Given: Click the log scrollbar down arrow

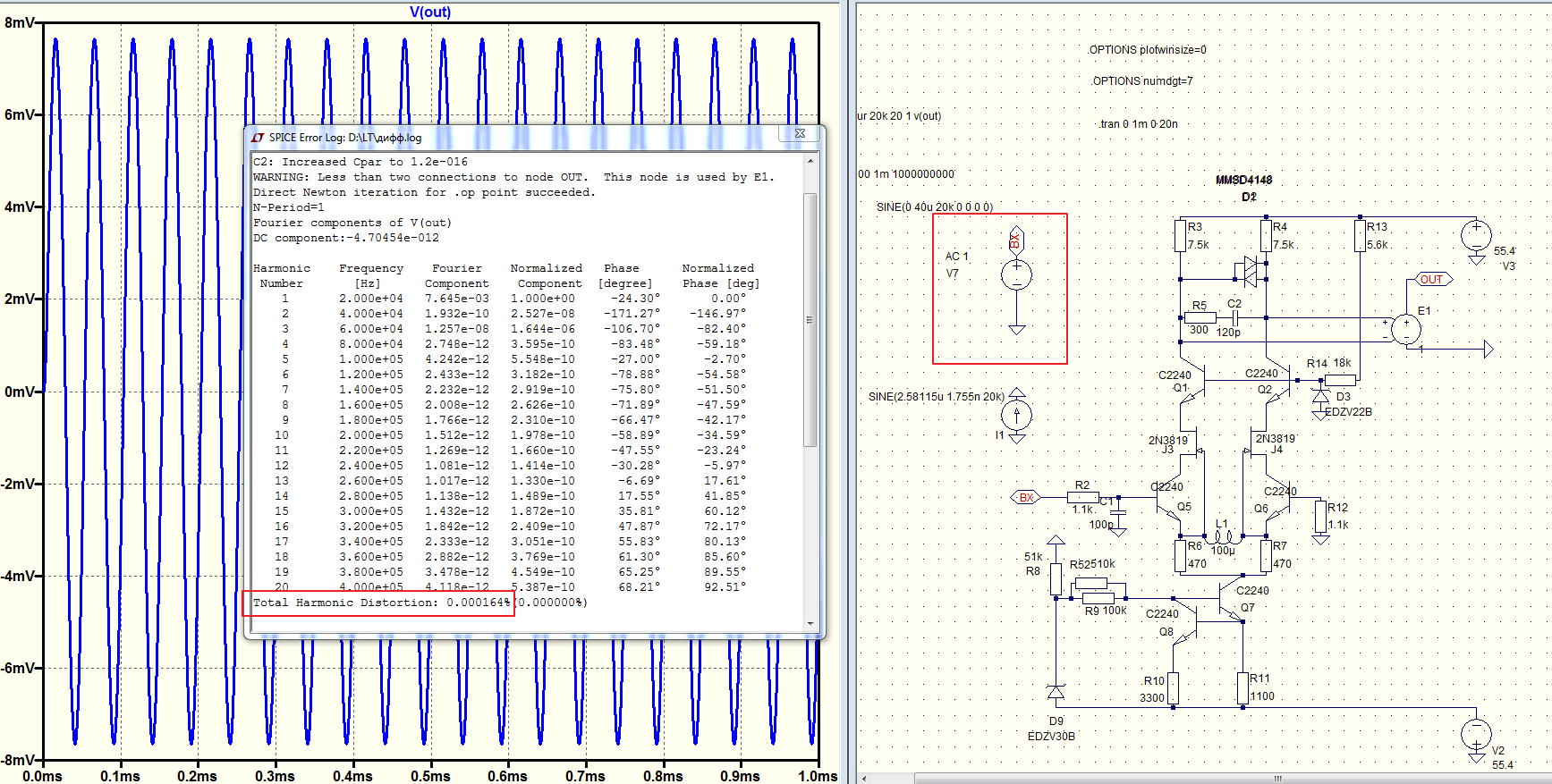Looking at the screenshot, I should pos(810,623).
